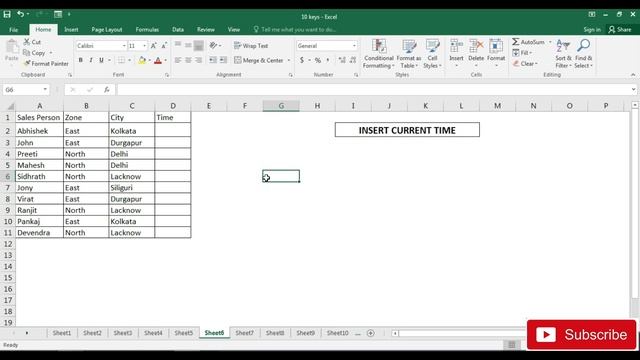Click the Sign in link
Screen dimensions: 640x360
click(592, 29)
